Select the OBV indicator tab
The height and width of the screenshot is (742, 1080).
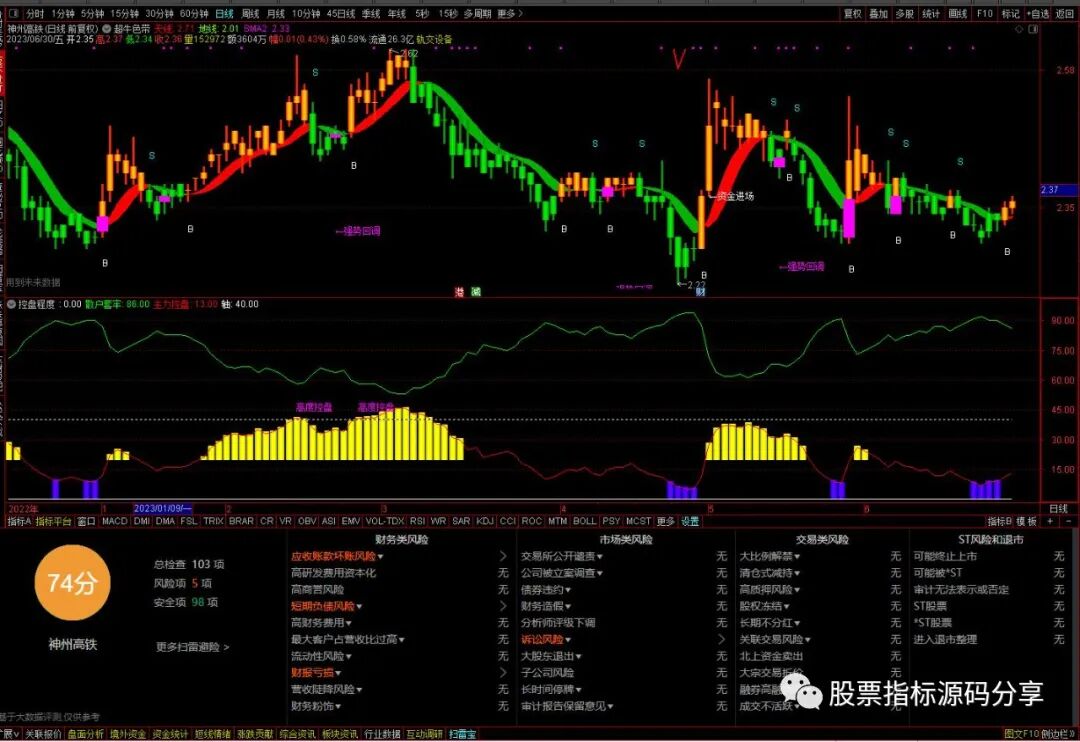[307, 522]
